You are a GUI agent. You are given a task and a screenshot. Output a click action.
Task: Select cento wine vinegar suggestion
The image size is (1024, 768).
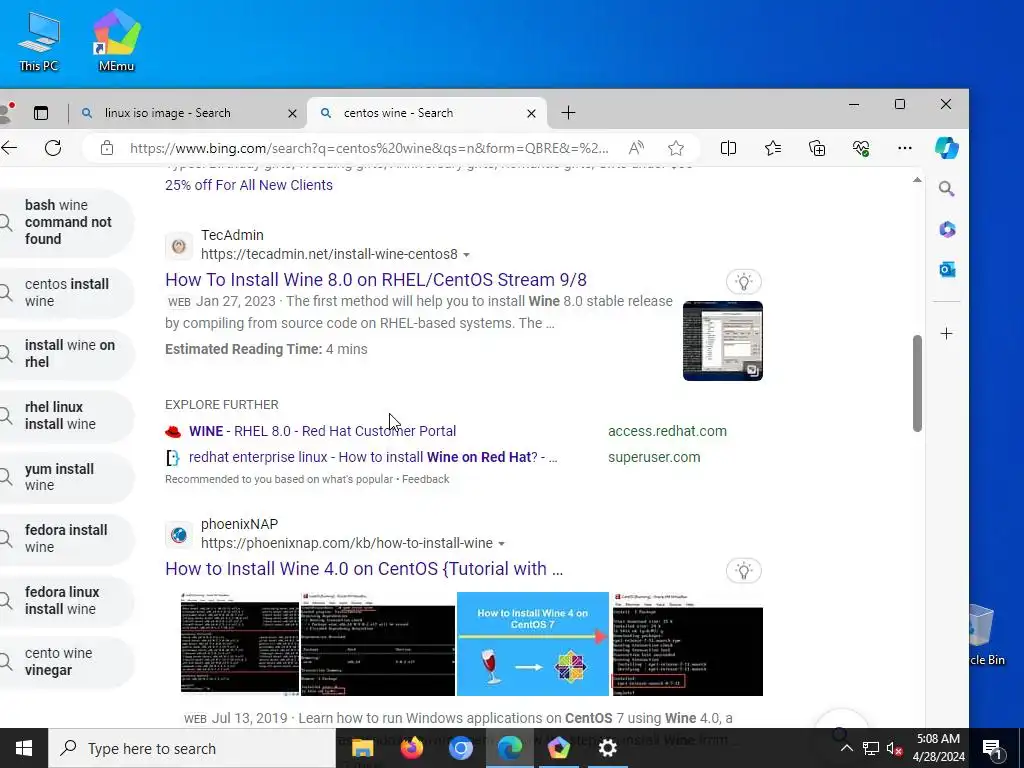coord(65,662)
